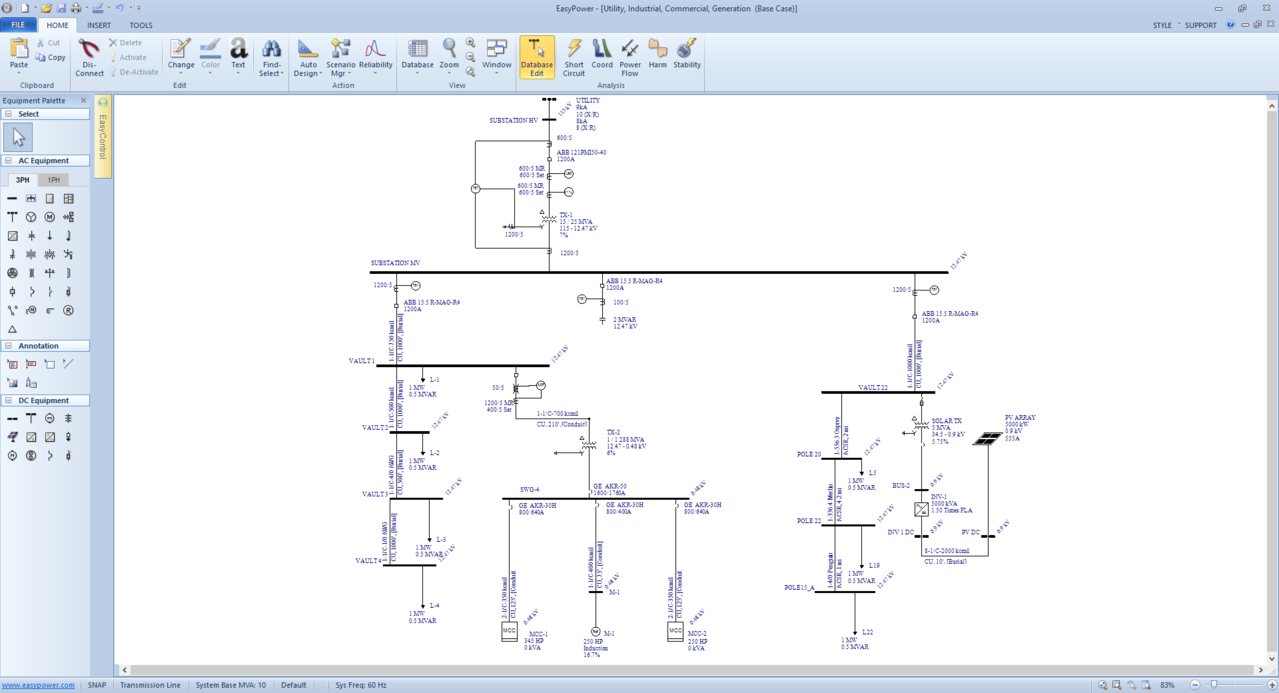The height and width of the screenshot is (693, 1279).
Task: Activate the Stability analysis icon
Action: pos(686,58)
